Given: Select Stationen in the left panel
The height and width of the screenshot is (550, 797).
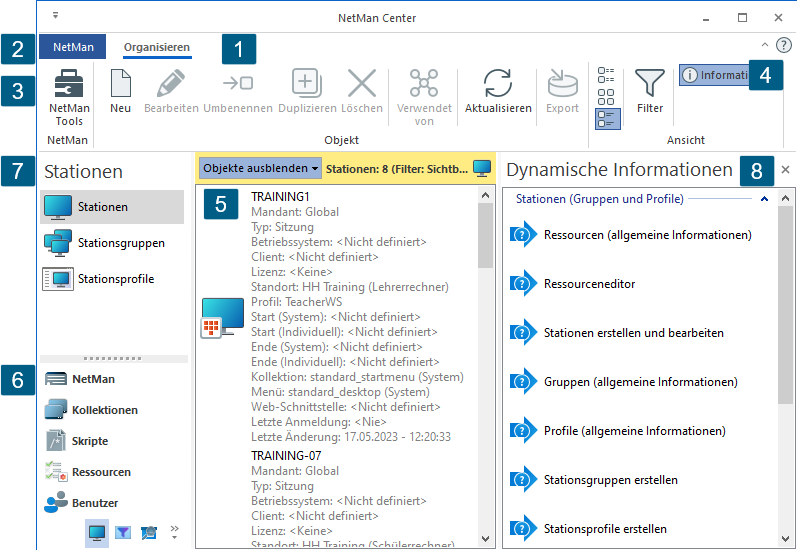Looking at the screenshot, I should [x=112, y=207].
